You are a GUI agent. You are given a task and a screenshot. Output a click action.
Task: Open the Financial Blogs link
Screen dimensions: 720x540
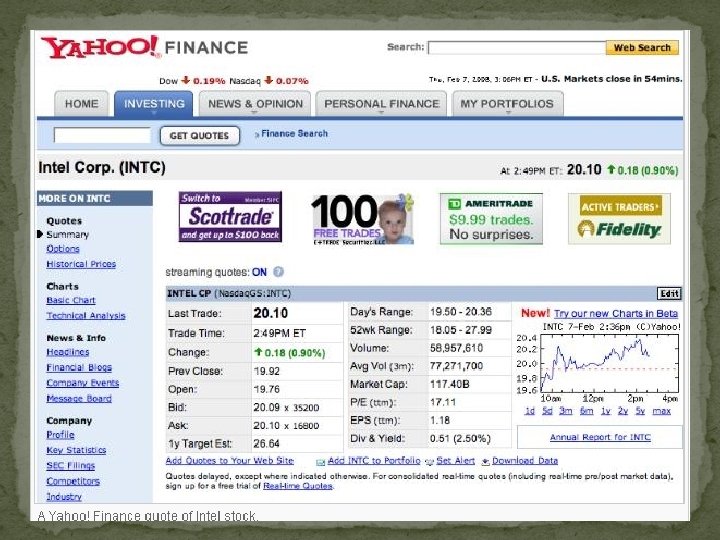point(79,367)
